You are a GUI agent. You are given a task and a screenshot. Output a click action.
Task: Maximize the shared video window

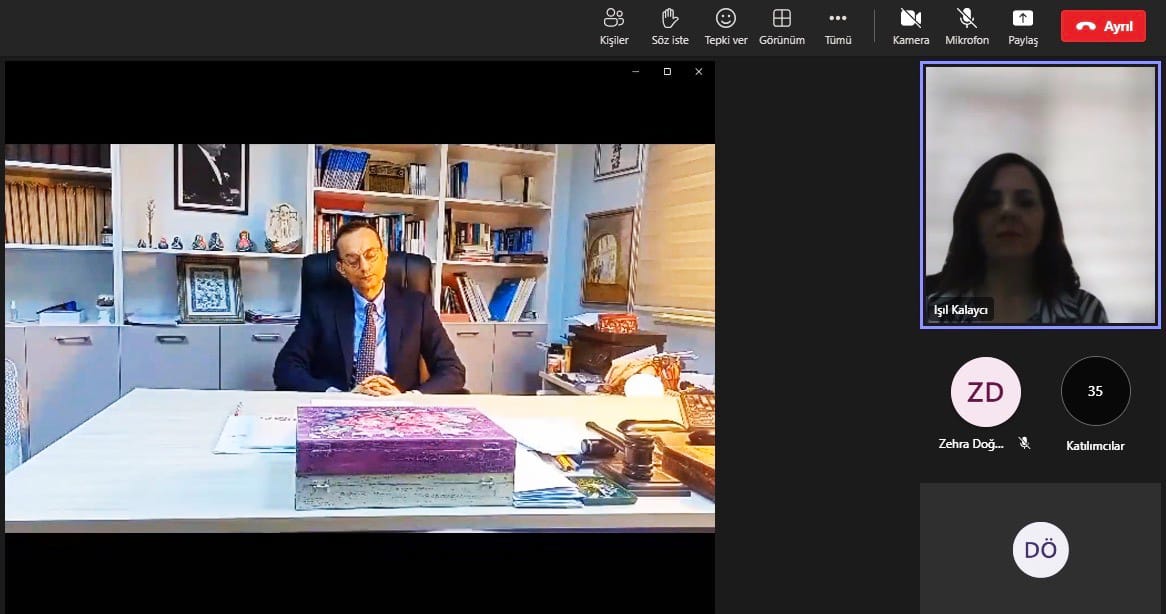(x=667, y=72)
